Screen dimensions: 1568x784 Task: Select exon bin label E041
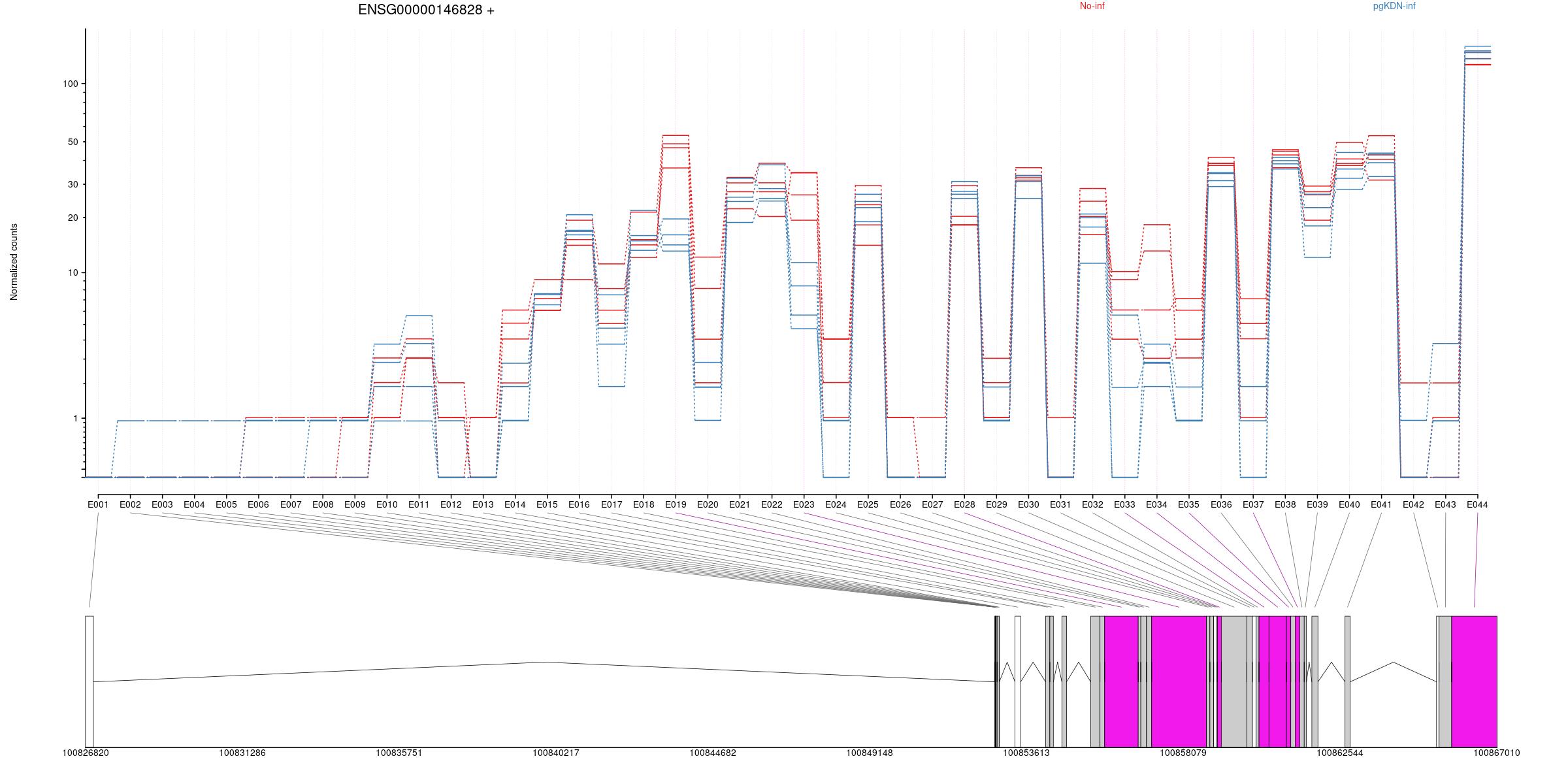[x=1381, y=504]
